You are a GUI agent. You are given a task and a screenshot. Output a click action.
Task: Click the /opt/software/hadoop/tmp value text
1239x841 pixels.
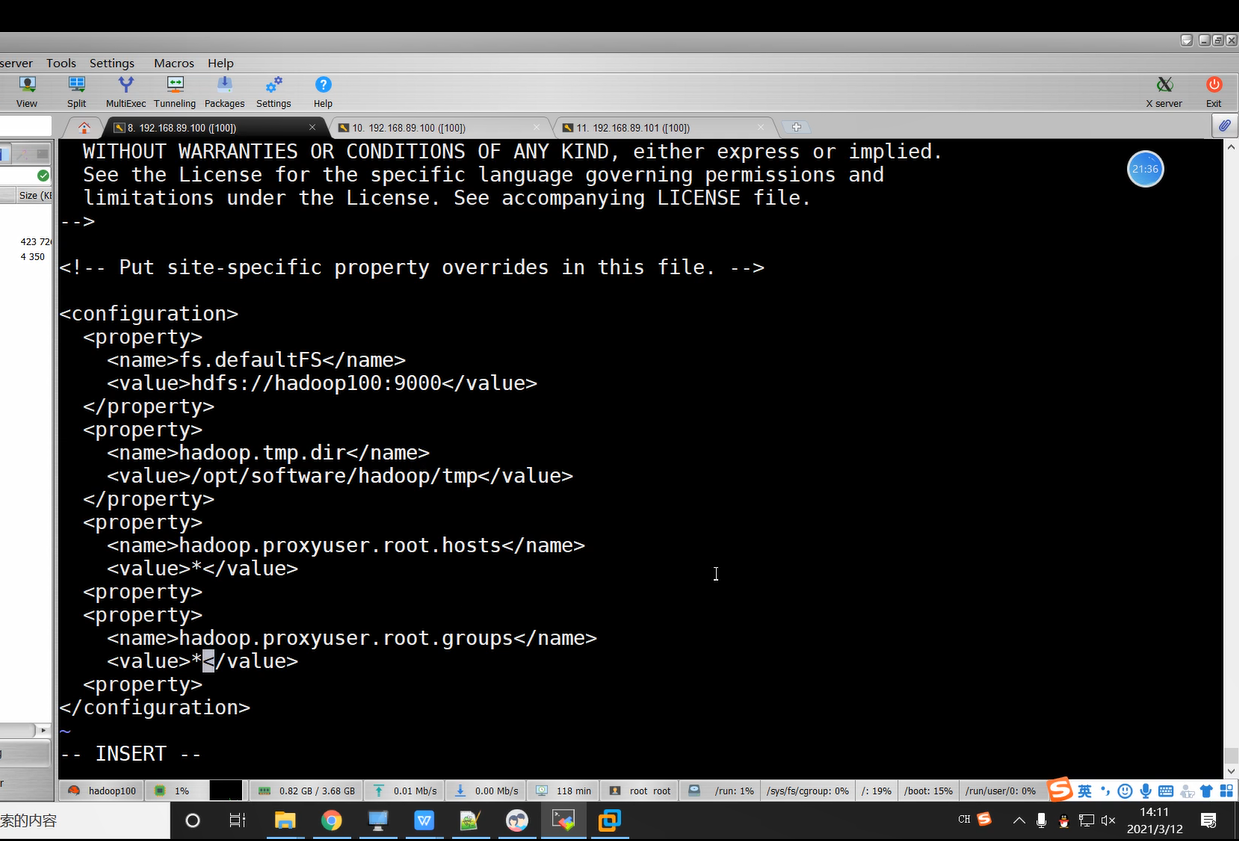(334, 476)
